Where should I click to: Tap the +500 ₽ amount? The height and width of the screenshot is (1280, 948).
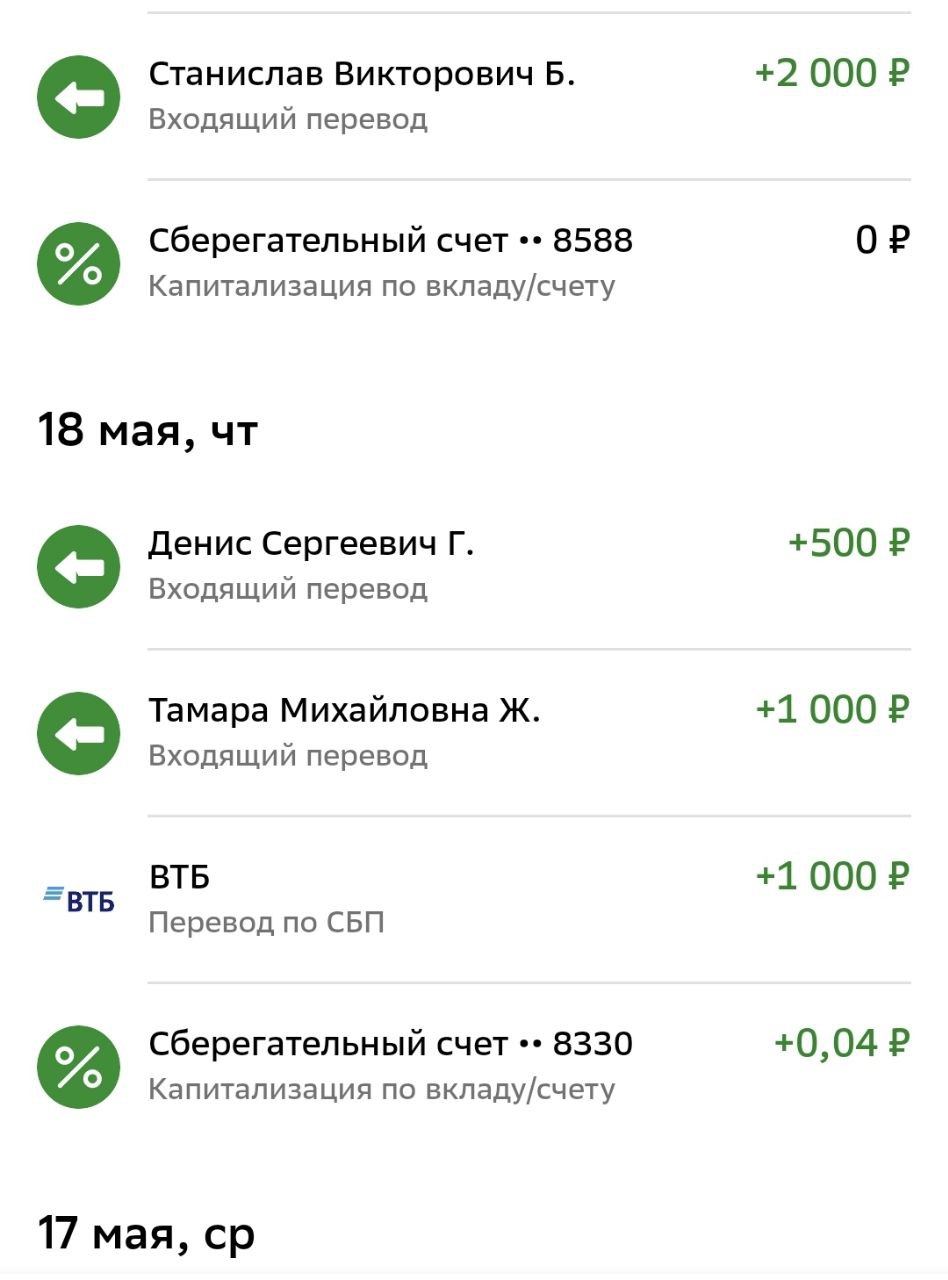849,543
